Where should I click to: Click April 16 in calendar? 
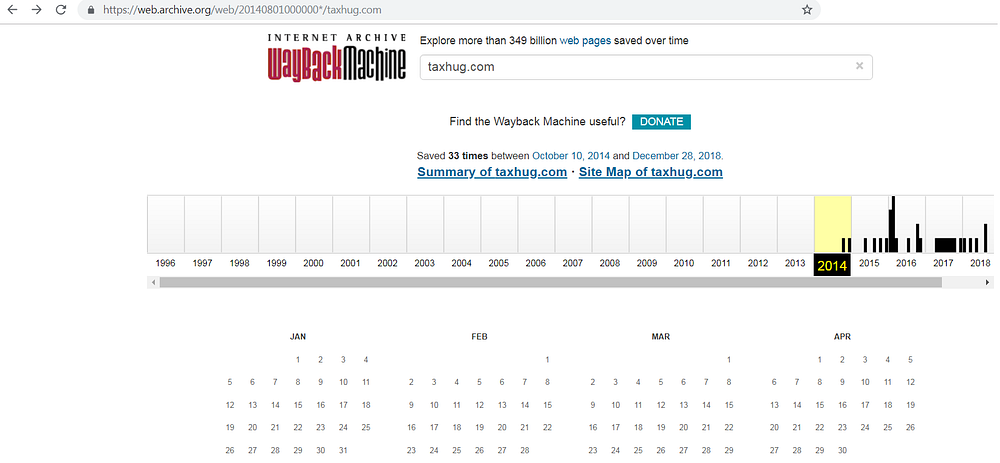point(842,405)
